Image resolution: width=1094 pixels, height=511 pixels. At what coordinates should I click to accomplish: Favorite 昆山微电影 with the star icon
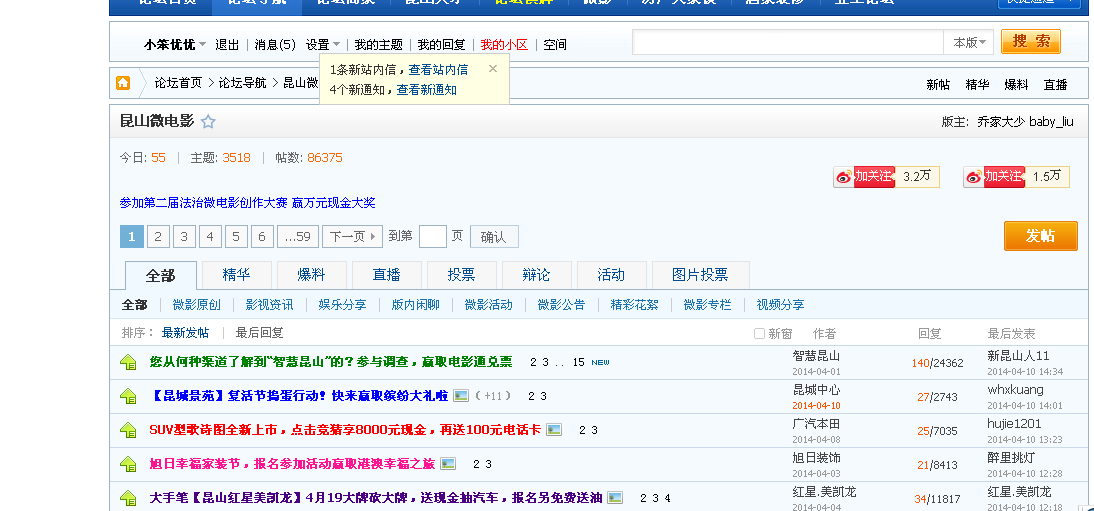[x=208, y=122]
